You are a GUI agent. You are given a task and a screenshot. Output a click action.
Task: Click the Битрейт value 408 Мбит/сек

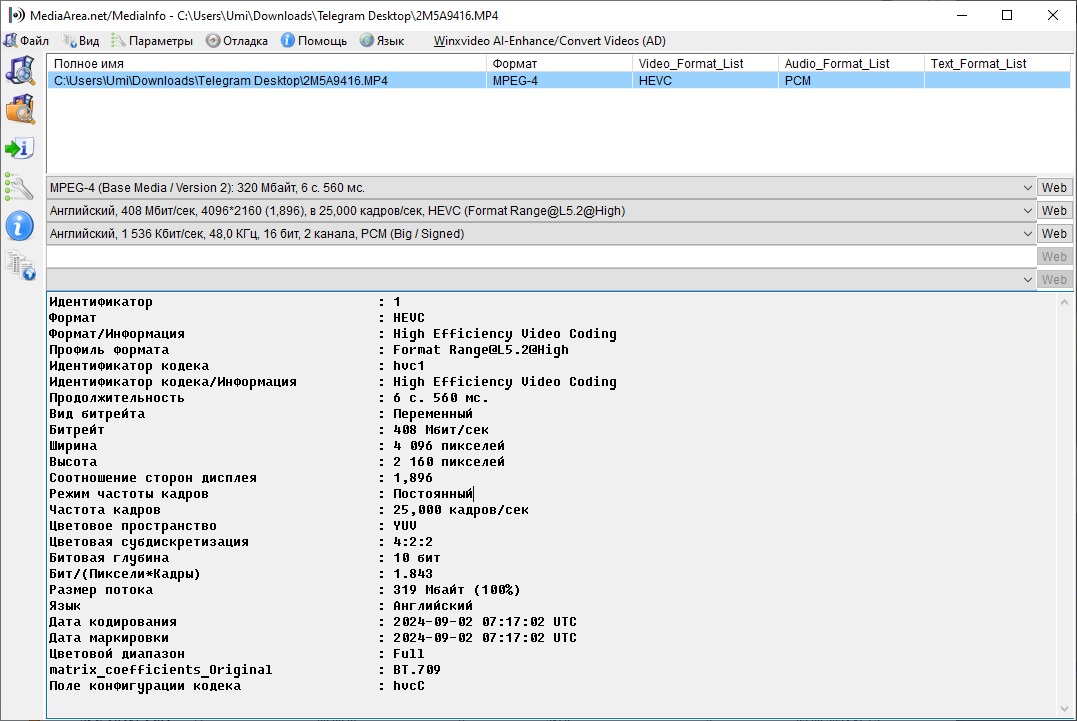441,430
